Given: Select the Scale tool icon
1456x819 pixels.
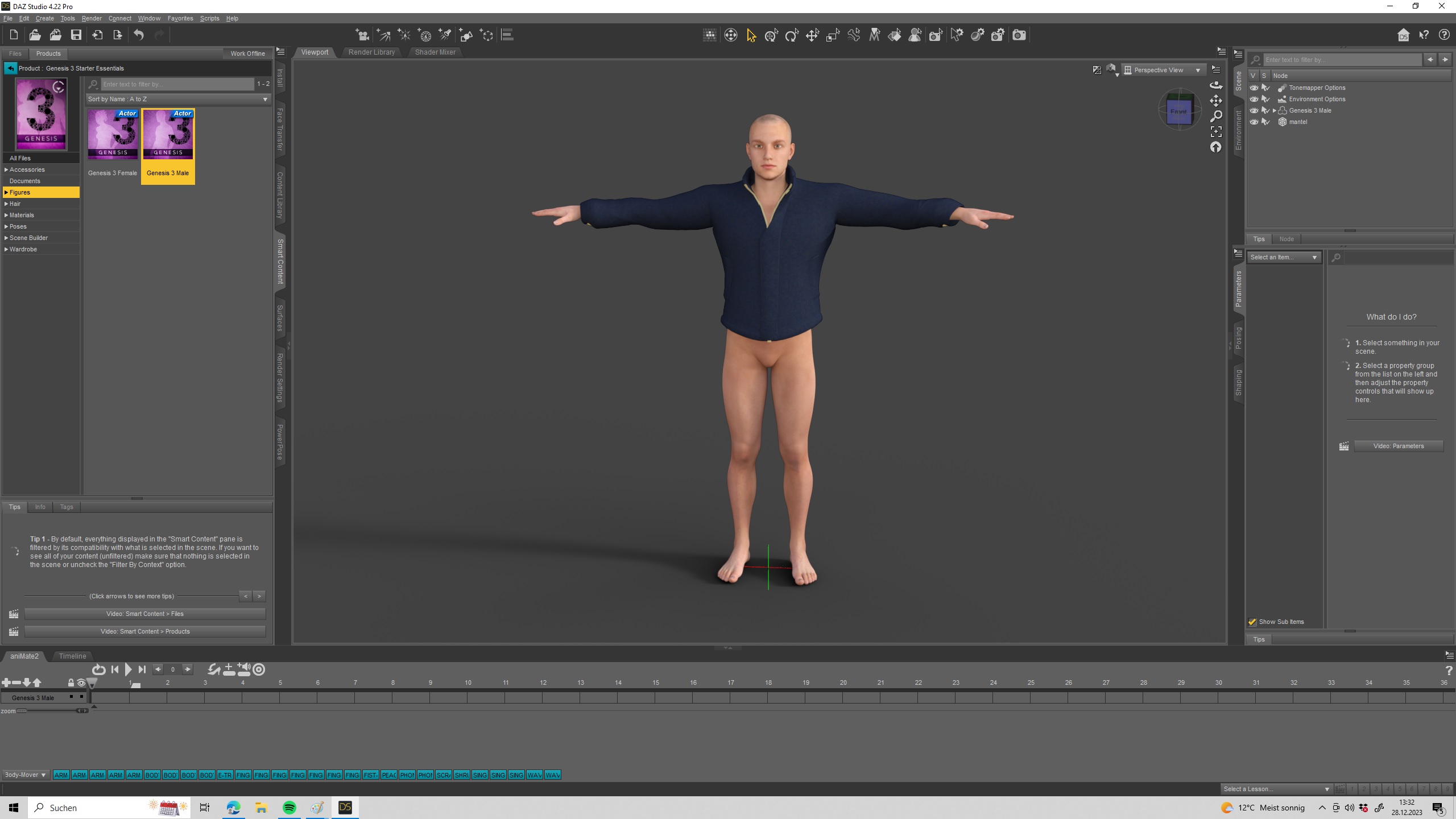Looking at the screenshot, I should tap(833, 36).
